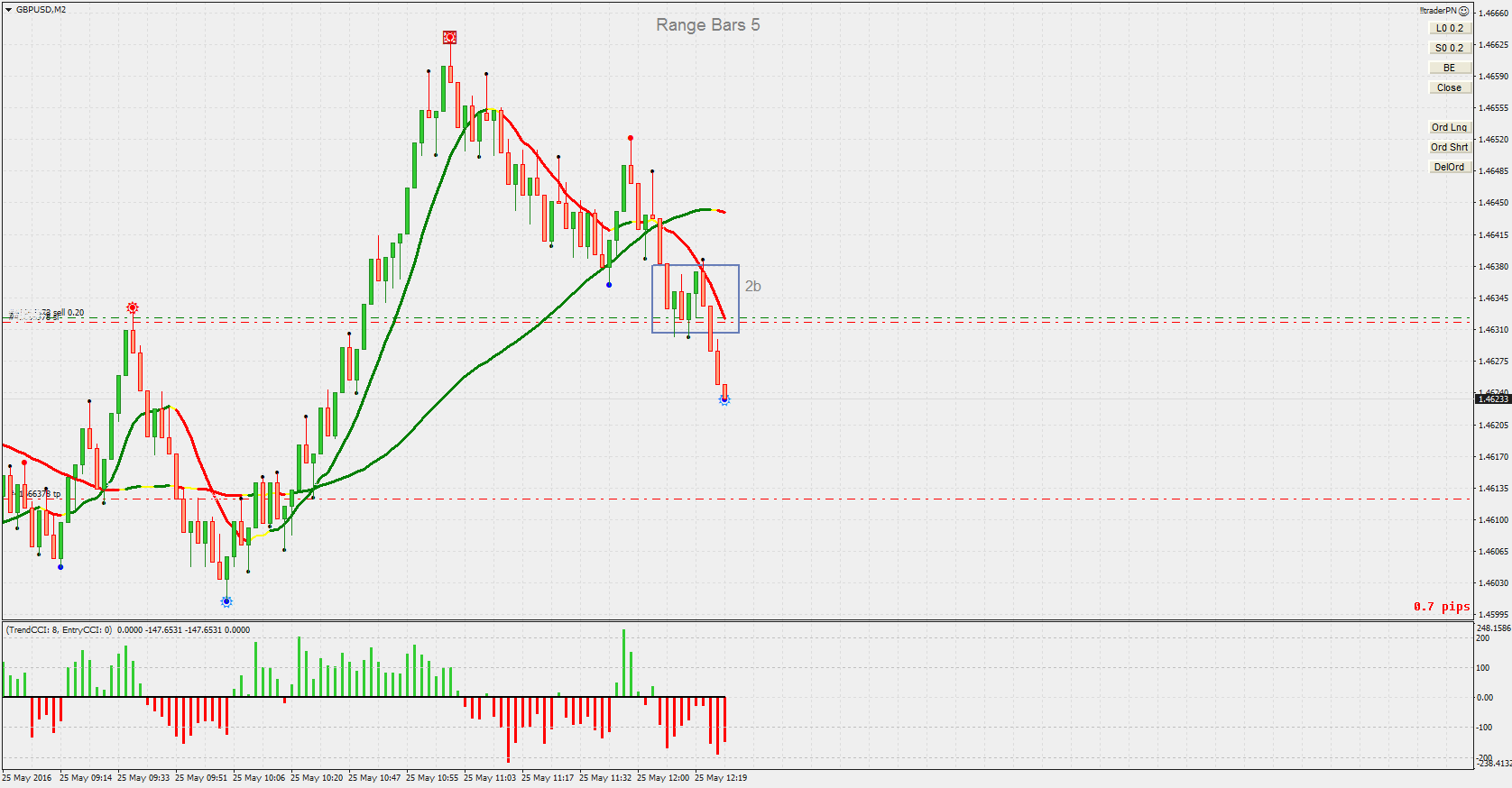Select the sell 0.20 order line label
Viewport: 1512px width, 788px height.
coord(47,314)
